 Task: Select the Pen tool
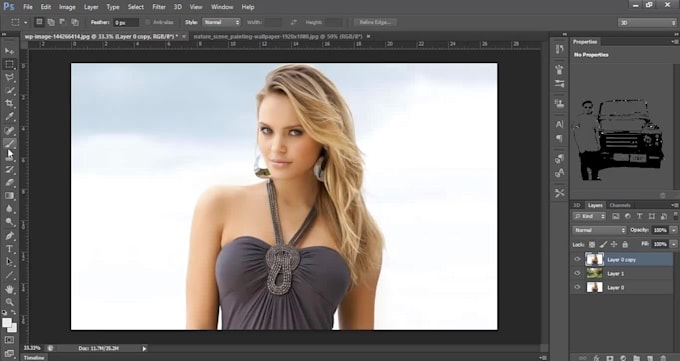(10, 236)
